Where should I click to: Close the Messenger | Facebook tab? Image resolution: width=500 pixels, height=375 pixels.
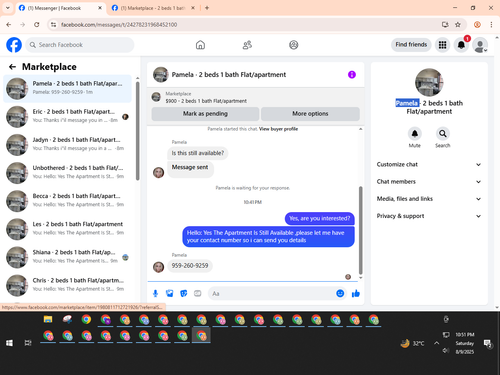100,8
